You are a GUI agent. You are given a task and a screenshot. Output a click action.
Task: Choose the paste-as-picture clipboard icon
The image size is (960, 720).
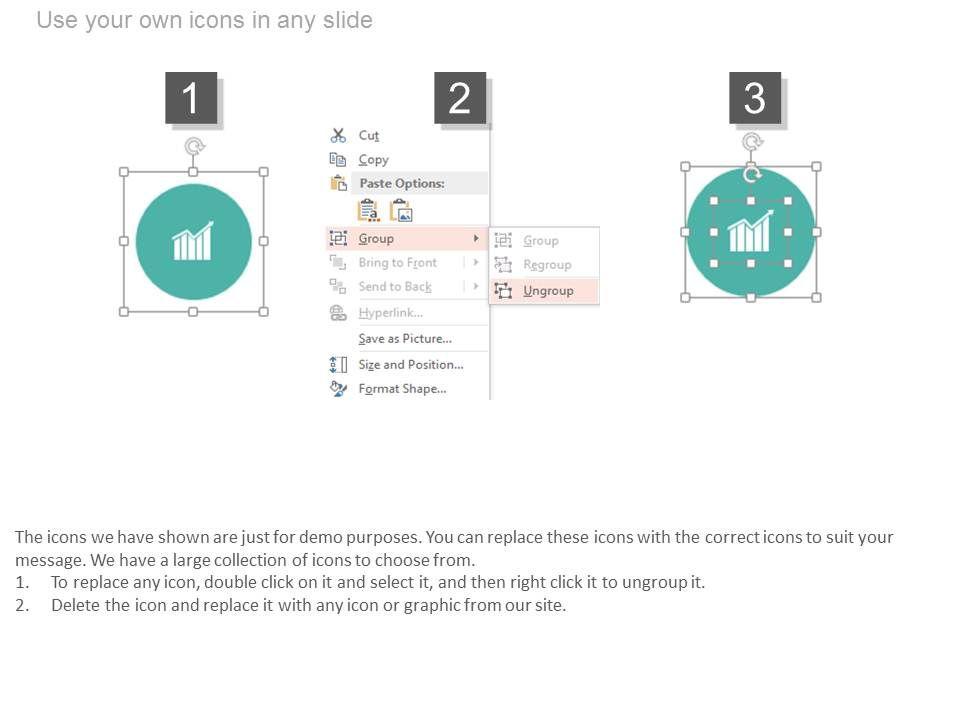pyautogui.click(x=401, y=210)
